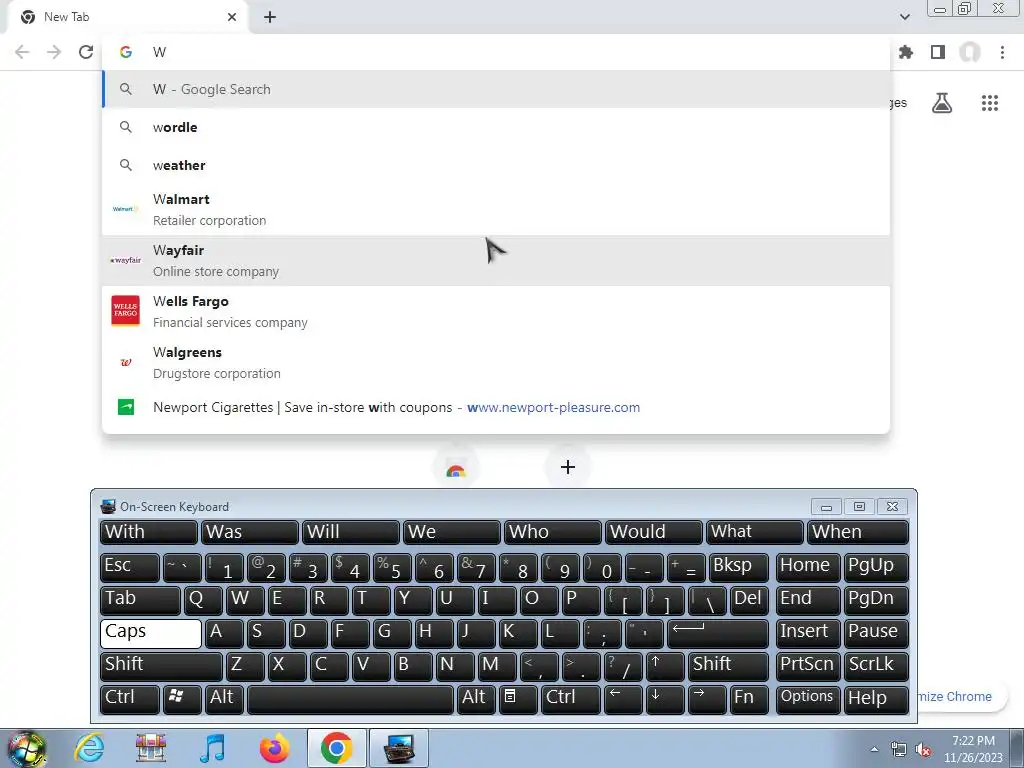The image size is (1024, 768).
Task: Toggle Caps lock on the on-screen keyboard
Action: click(x=151, y=633)
